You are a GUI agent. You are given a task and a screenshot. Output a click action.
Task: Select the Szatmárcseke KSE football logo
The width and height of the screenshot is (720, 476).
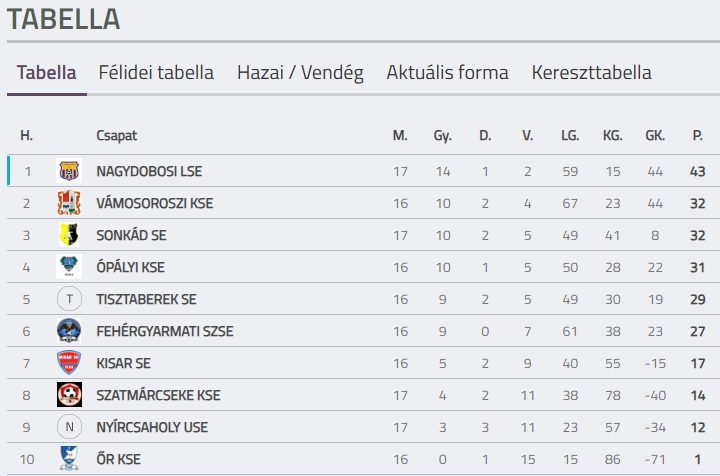(69, 395)
